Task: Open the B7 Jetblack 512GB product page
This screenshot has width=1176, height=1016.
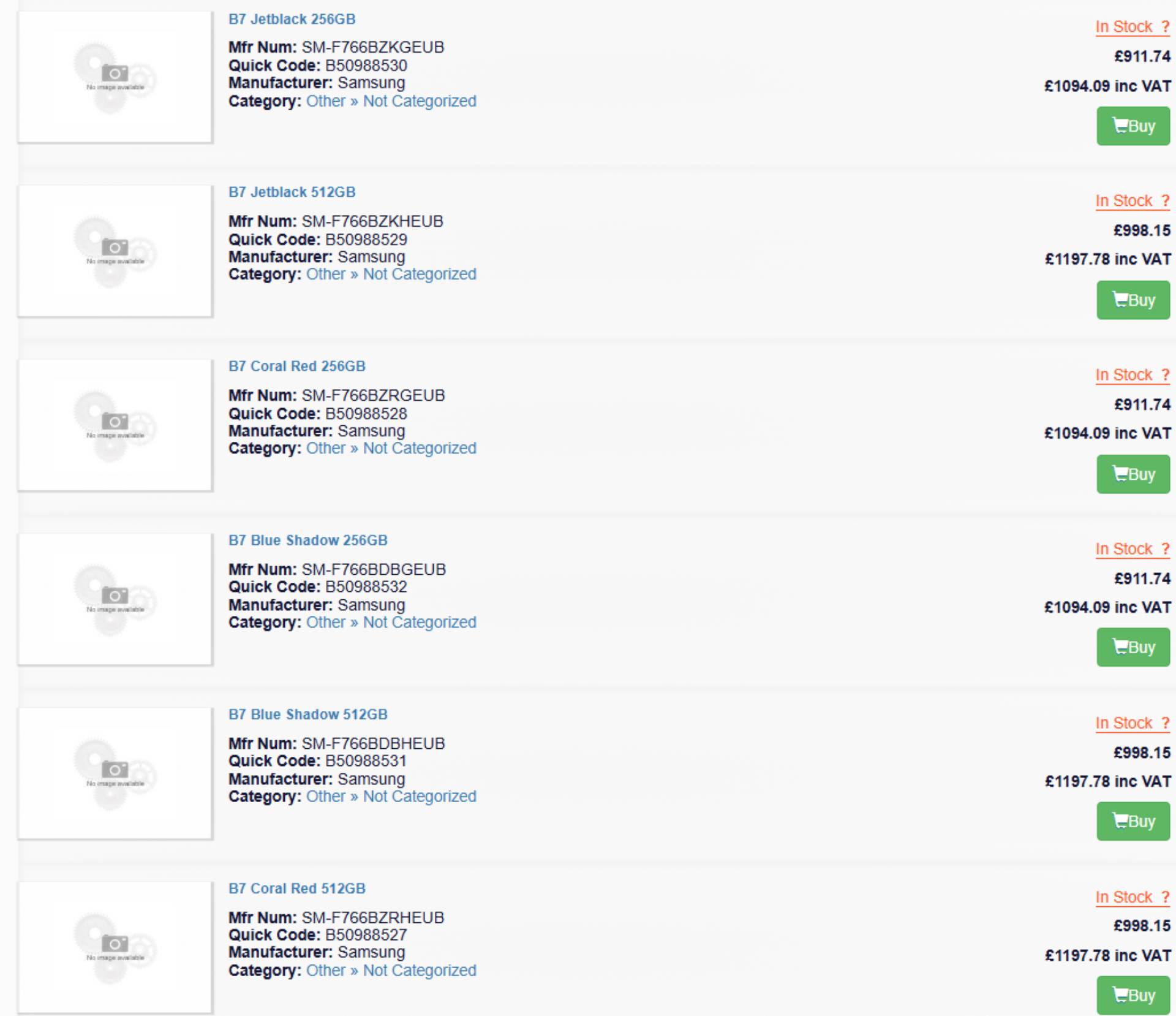Action: [x=292, y=192]
